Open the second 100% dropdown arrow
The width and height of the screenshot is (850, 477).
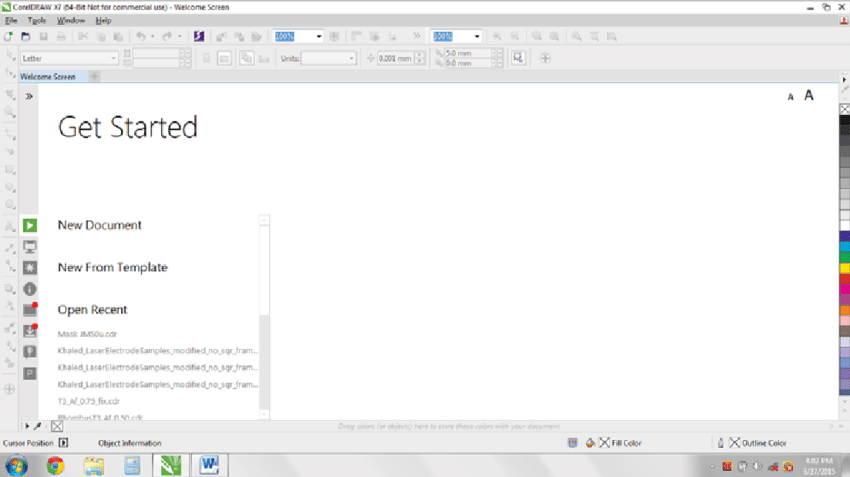[x=477, y=36]
